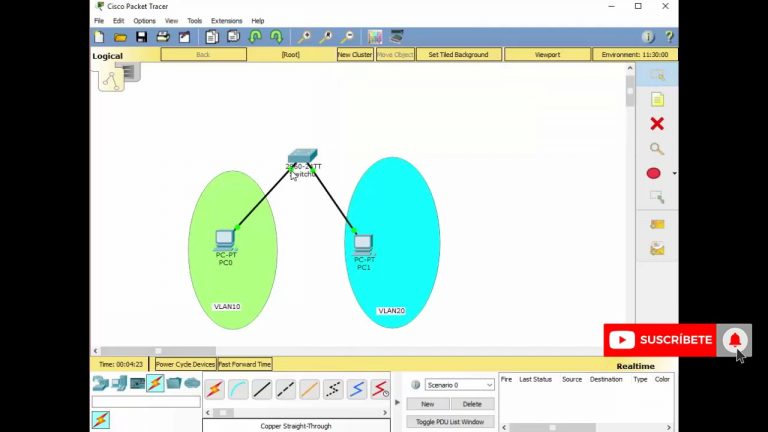Expand the PDU list panel arrow
768x432 pixels.
pos(397,403)
